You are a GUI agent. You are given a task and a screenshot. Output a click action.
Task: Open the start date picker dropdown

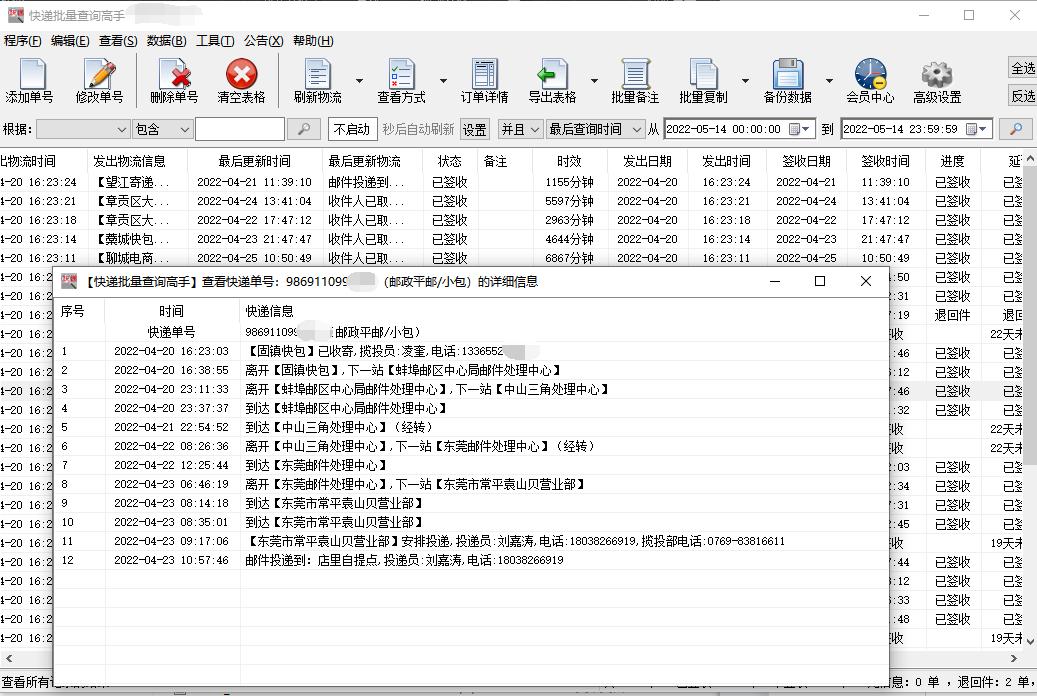click(x=806, y=129)
